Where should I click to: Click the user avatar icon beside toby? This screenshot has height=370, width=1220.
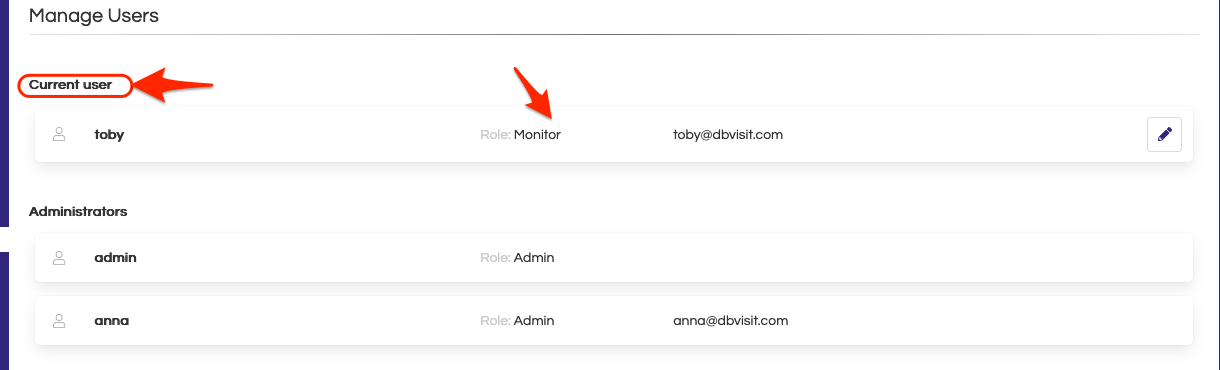(59, 134)
